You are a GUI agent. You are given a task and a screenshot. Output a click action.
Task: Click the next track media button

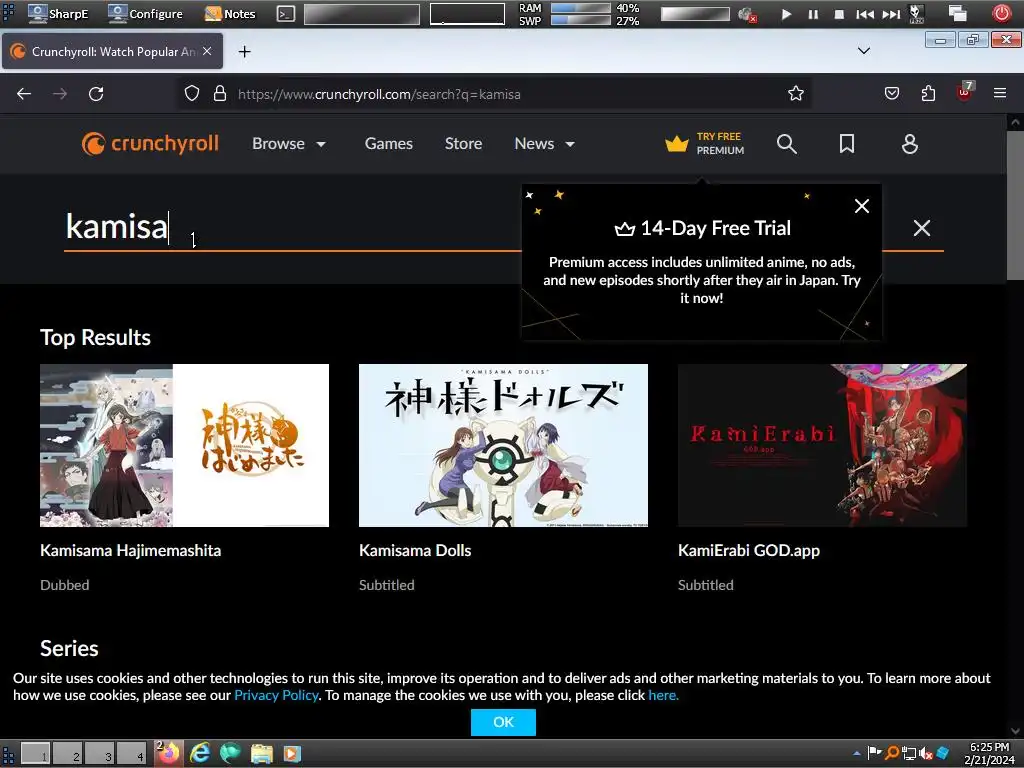tap(891, 14)
